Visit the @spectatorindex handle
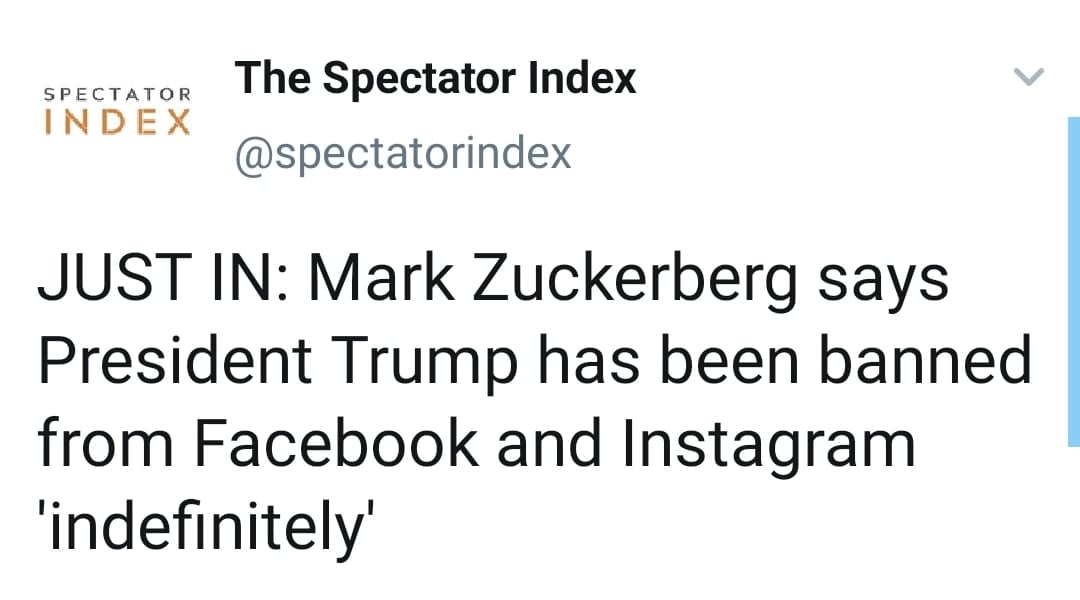1080x600 pixels. pos(403,153)
